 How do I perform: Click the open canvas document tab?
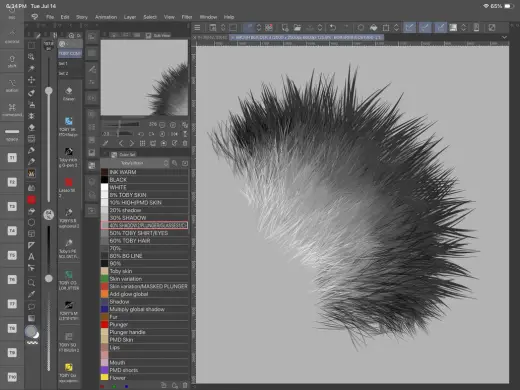pyautogui.click(x=306, y=37)
